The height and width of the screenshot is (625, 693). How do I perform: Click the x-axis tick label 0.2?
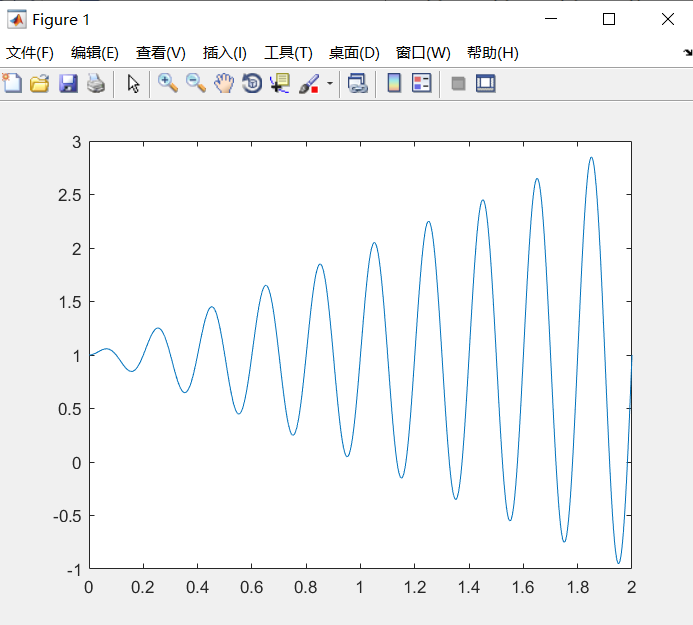pyautogui.click(x=143, y=587)
